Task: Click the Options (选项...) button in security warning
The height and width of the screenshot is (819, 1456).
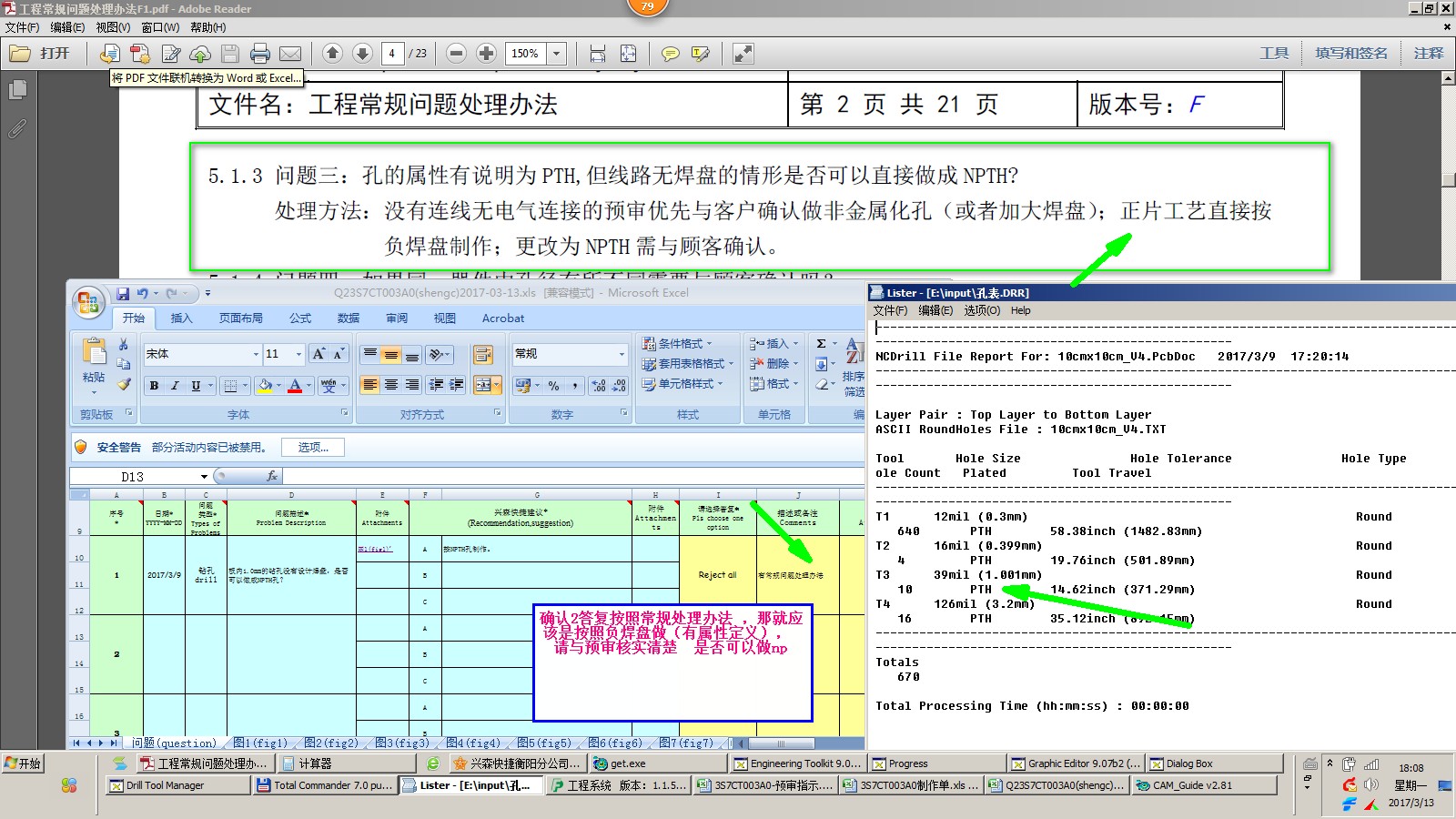Action: tap(312, 447)
